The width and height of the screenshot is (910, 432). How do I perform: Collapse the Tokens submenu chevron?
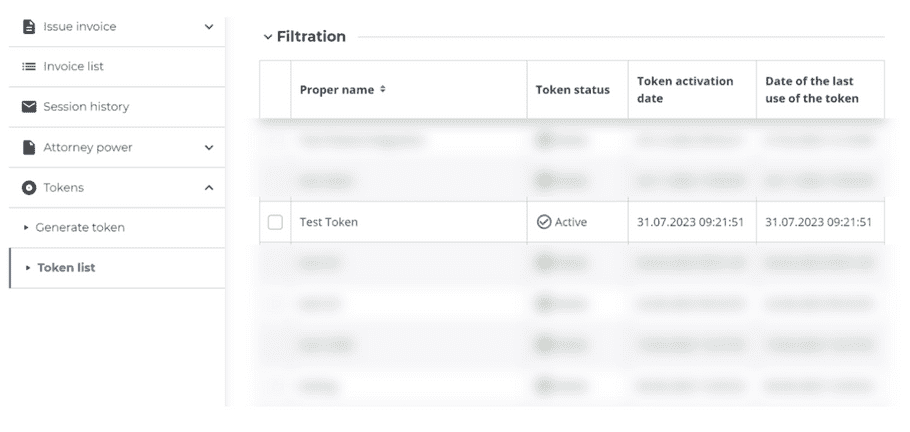(209, 188)
